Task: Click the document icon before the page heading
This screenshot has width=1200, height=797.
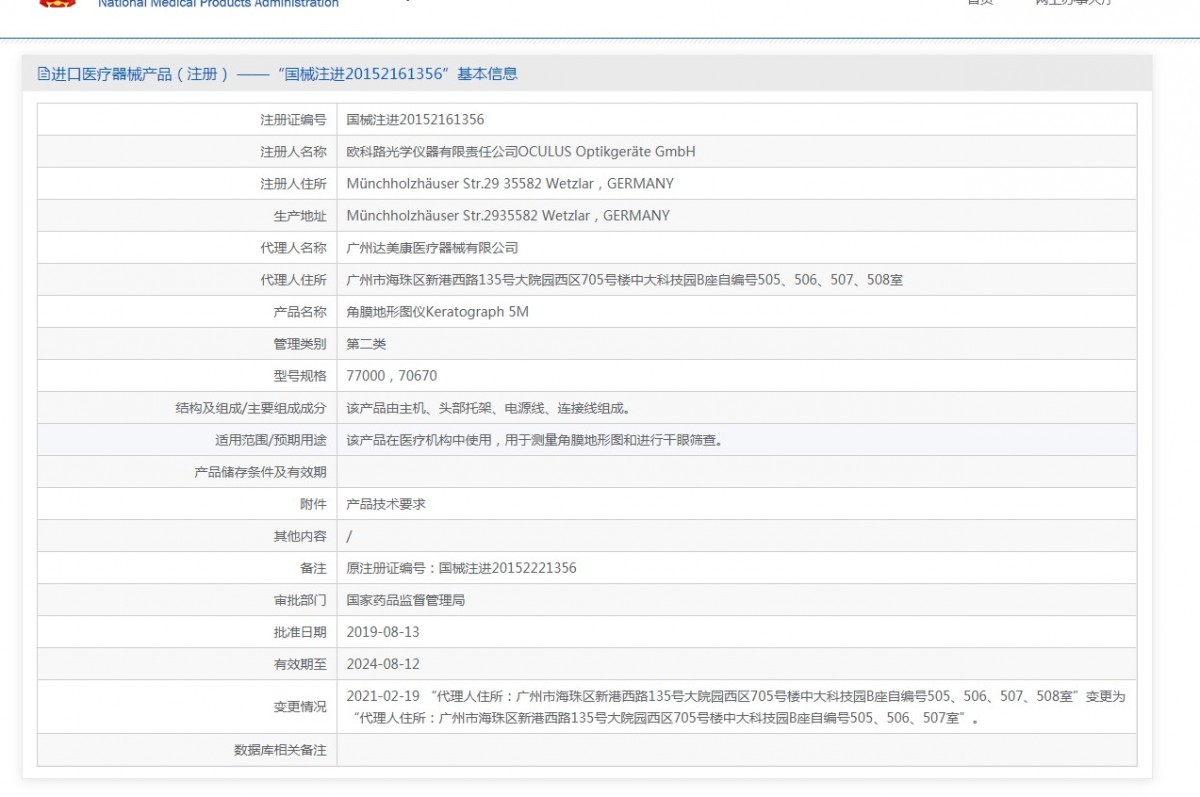Action: [43, 74]
